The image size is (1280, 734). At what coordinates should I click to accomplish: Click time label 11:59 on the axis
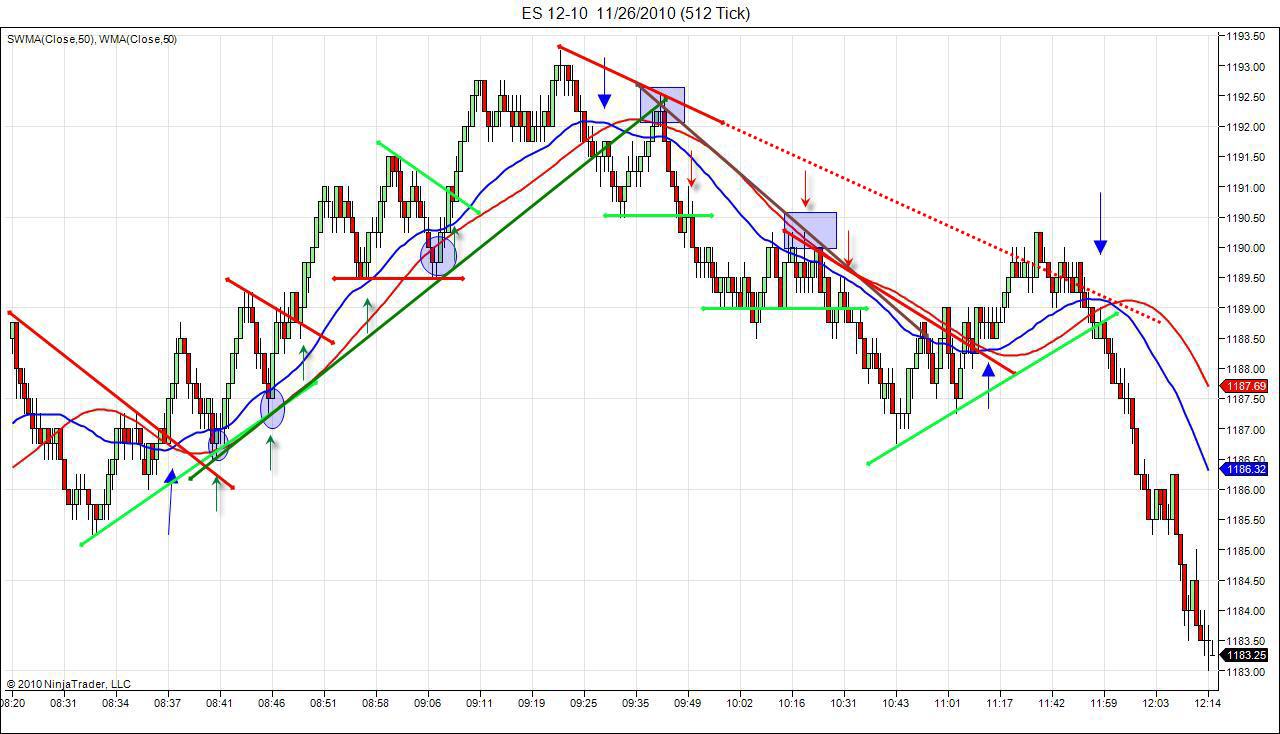tap(1104, 703)
